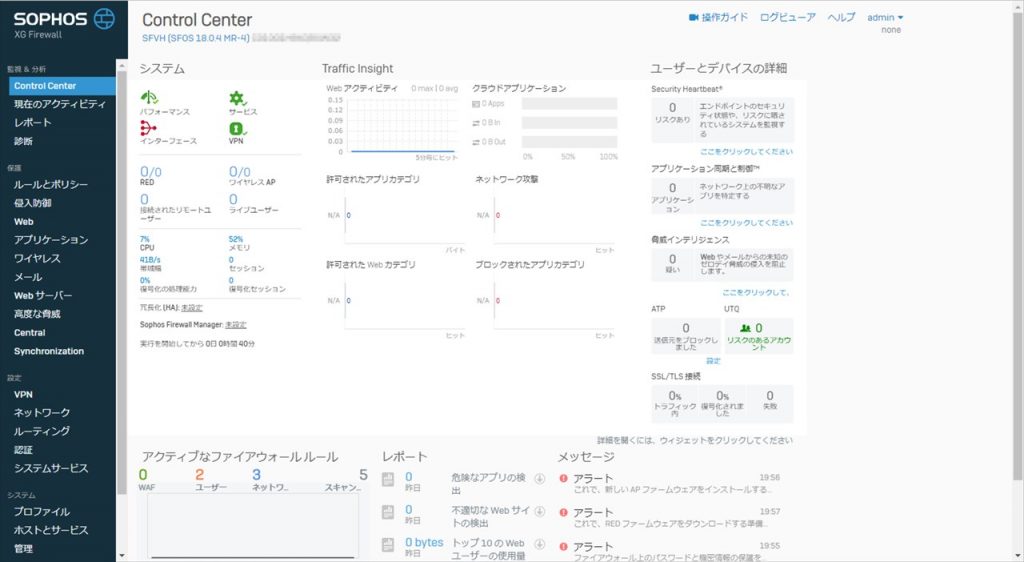
Task: Open 診断 in sidebar
Action: pyautogui.click(x=23, y=141)
